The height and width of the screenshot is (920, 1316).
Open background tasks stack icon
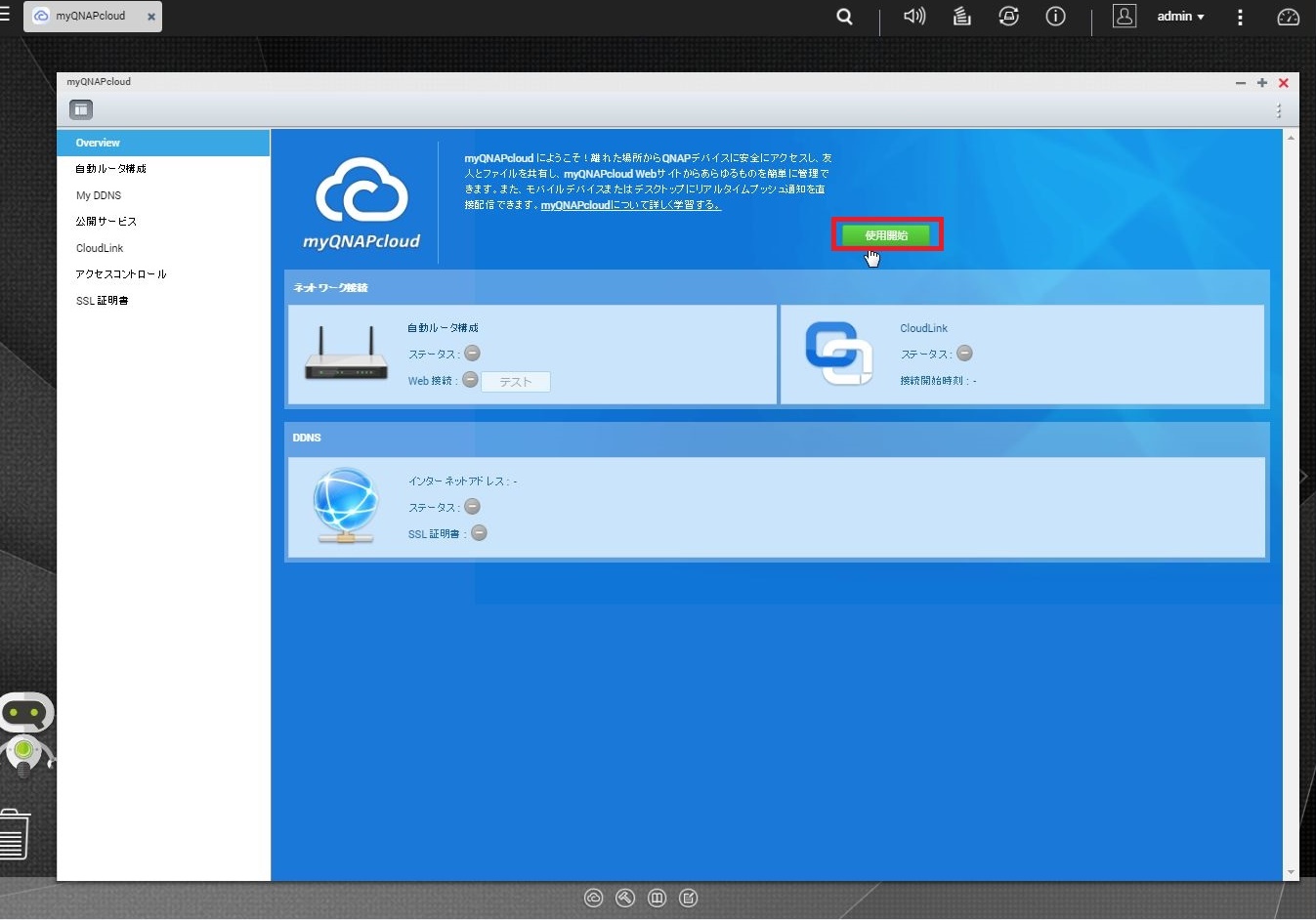coord(962,16)
